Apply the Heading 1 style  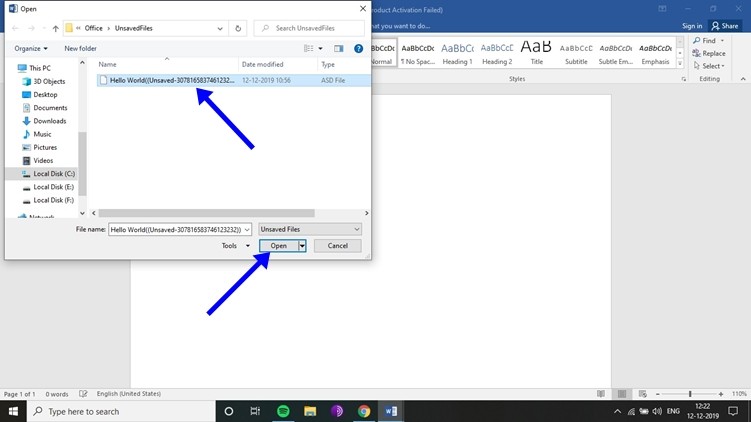[x=457, y=53]
